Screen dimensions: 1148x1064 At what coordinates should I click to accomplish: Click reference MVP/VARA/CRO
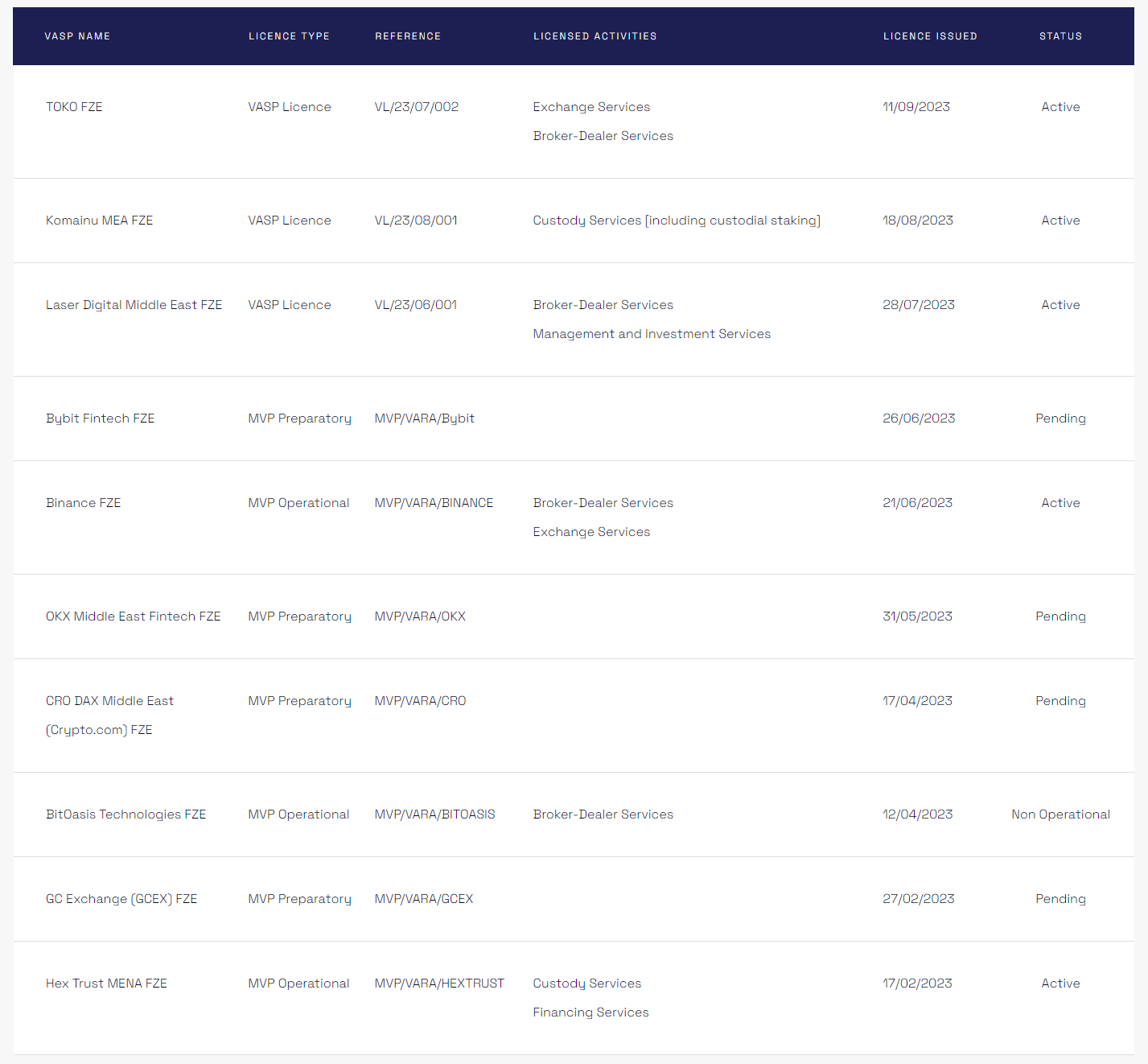[420, 701]
